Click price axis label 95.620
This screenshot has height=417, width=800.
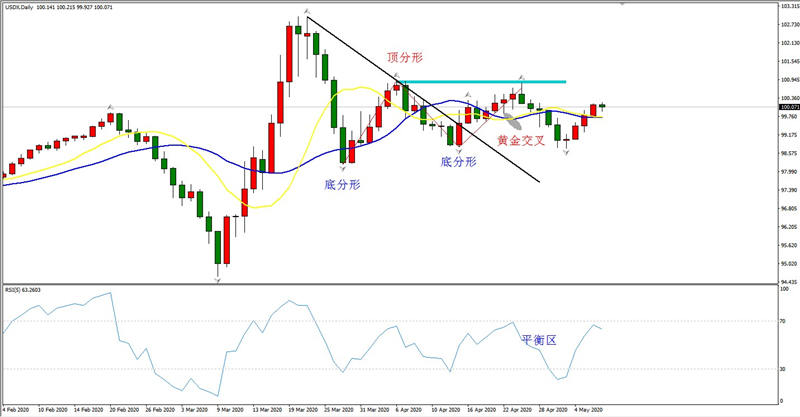788,245
